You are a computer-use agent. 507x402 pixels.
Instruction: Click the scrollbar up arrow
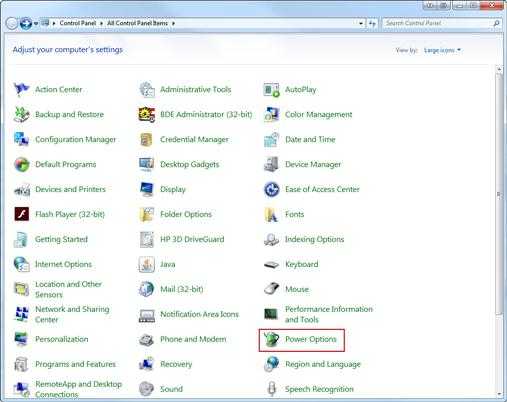(x=499, y=69)
